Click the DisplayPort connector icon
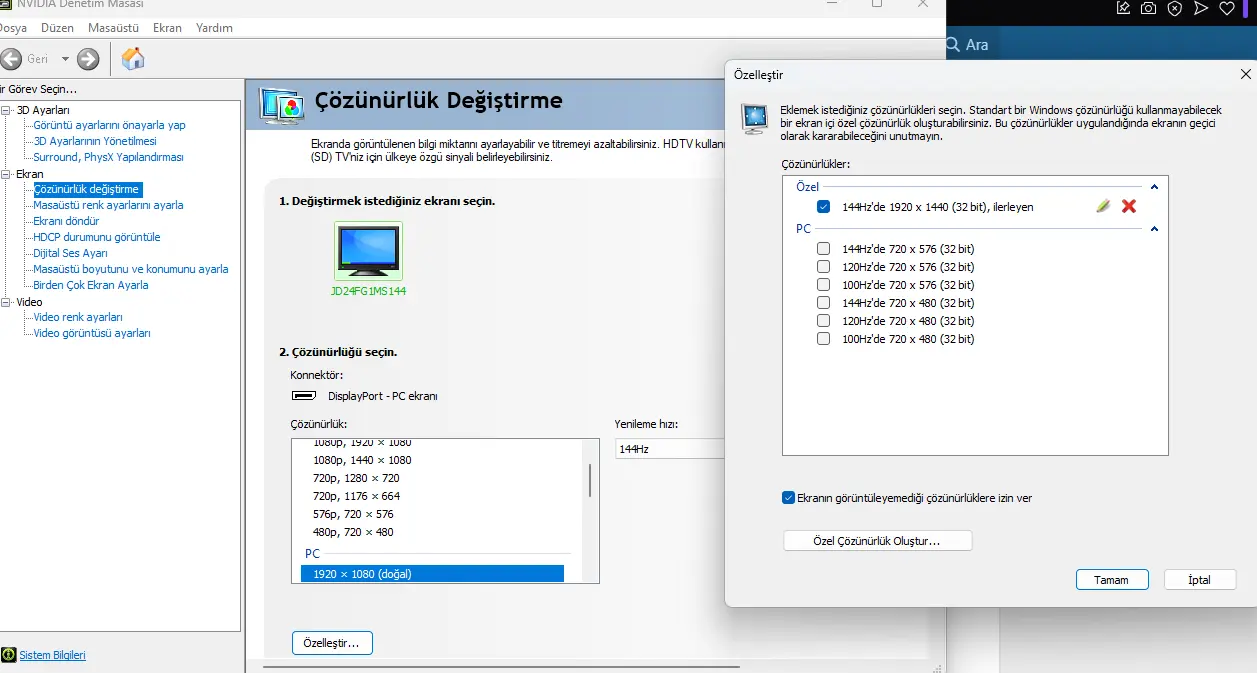 304,396
